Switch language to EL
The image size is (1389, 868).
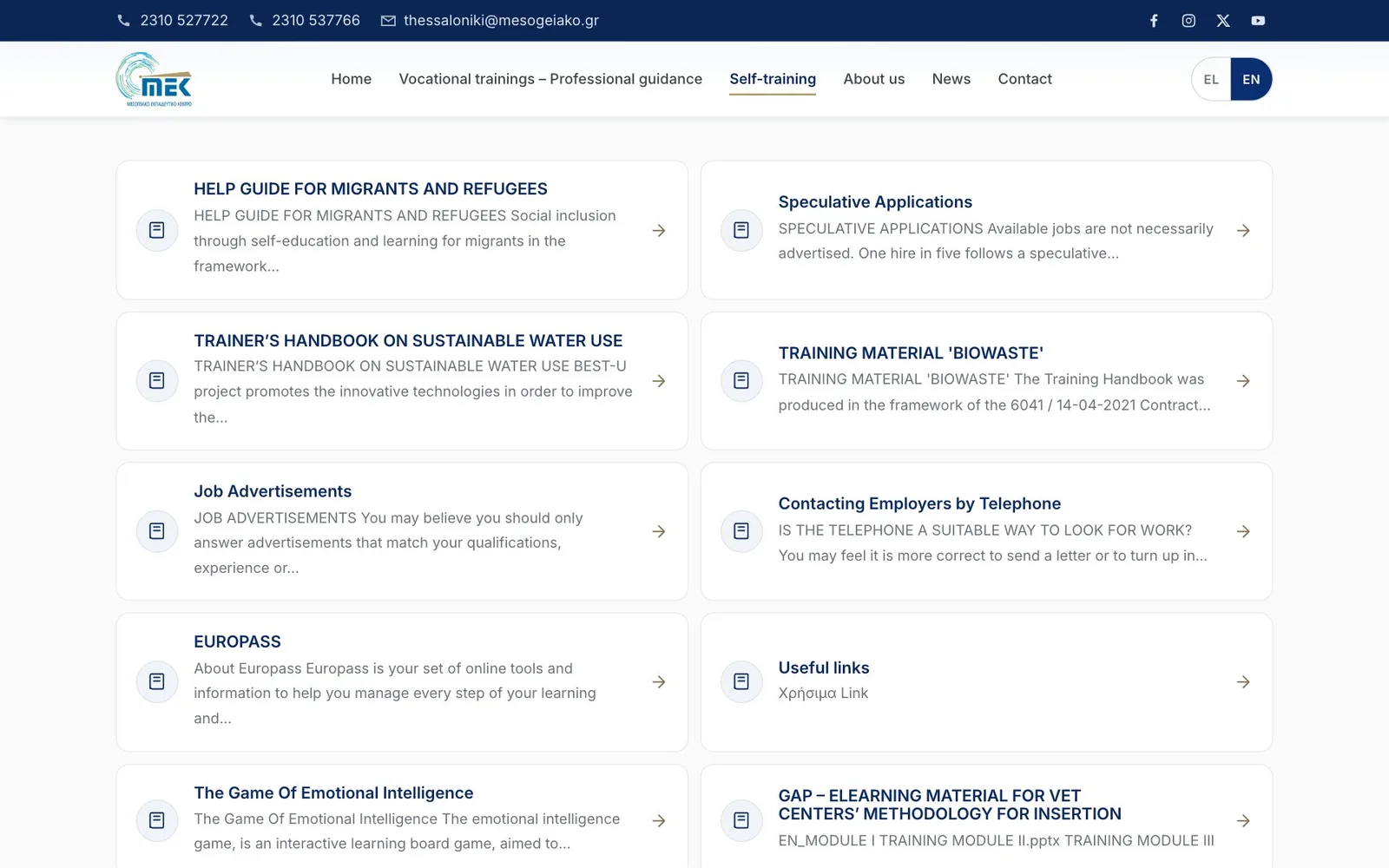[x=1211, y=79]
